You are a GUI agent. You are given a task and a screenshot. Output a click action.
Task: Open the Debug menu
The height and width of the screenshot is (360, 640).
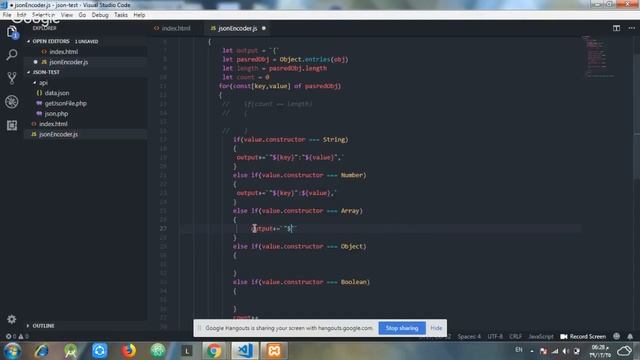[100, 15]
